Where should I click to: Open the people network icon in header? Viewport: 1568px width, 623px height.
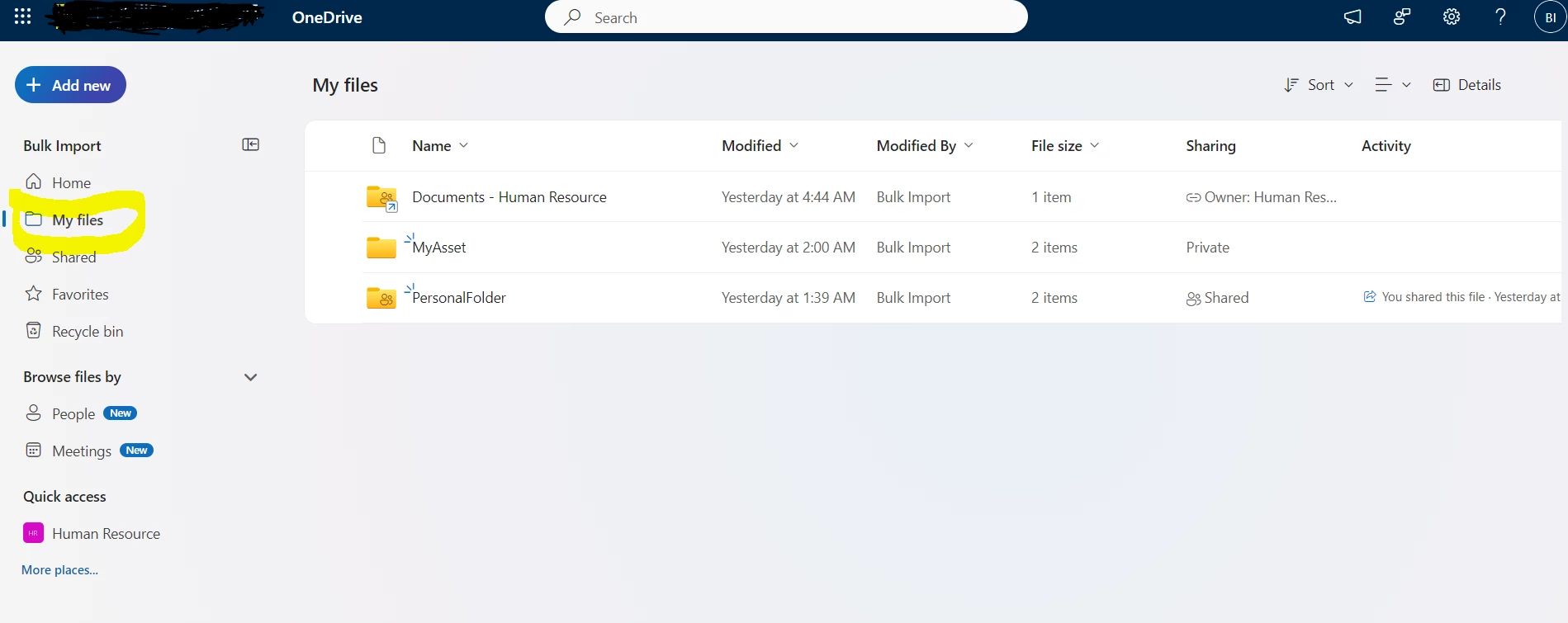pyautogui.click(x=1402, y=17)
